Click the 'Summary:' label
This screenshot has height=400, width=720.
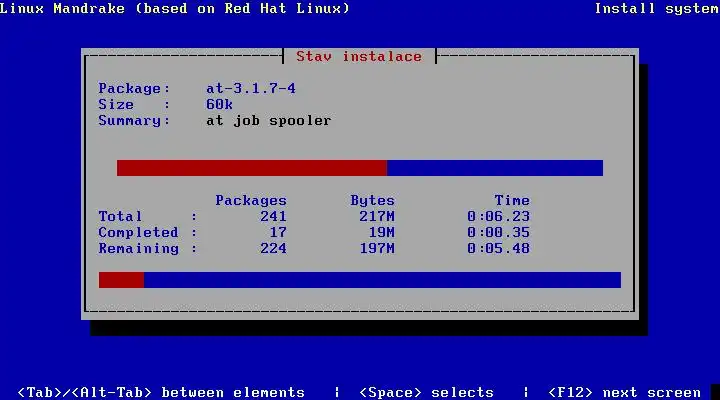[x=134, y=121]
